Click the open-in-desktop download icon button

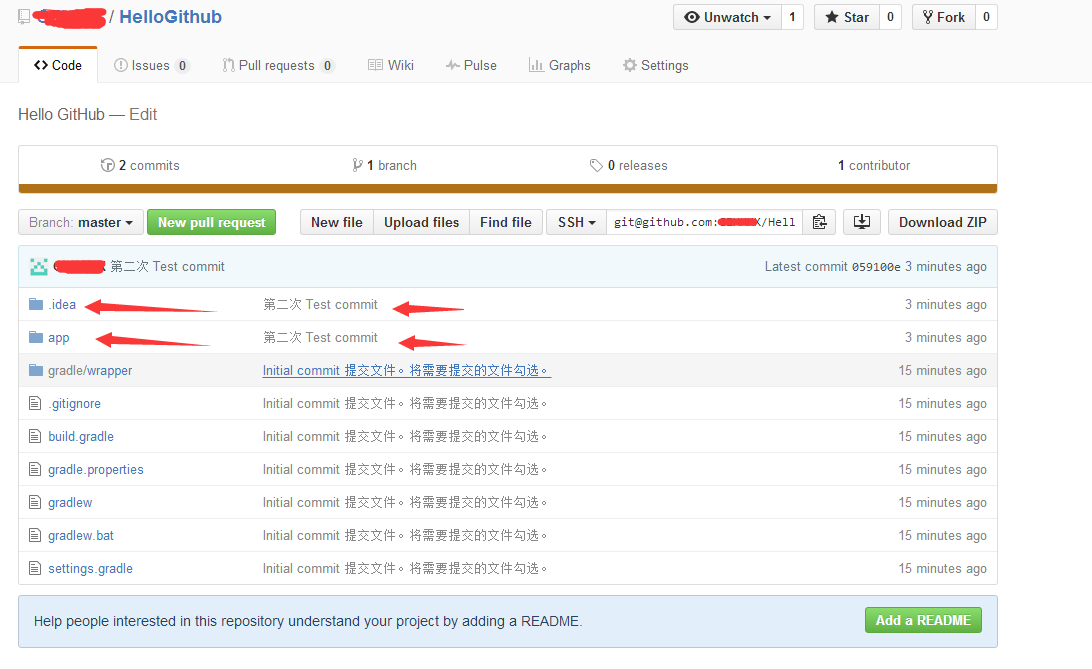(x=861, y=222)
